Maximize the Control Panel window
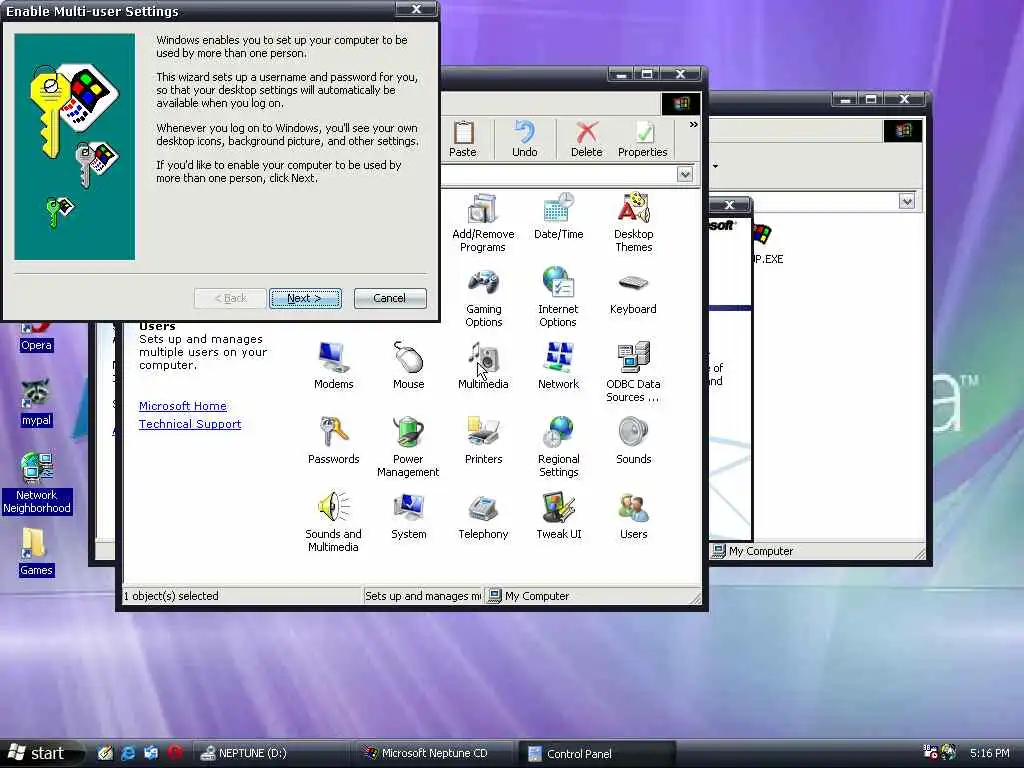1024x768 pixels. [647, 74]
